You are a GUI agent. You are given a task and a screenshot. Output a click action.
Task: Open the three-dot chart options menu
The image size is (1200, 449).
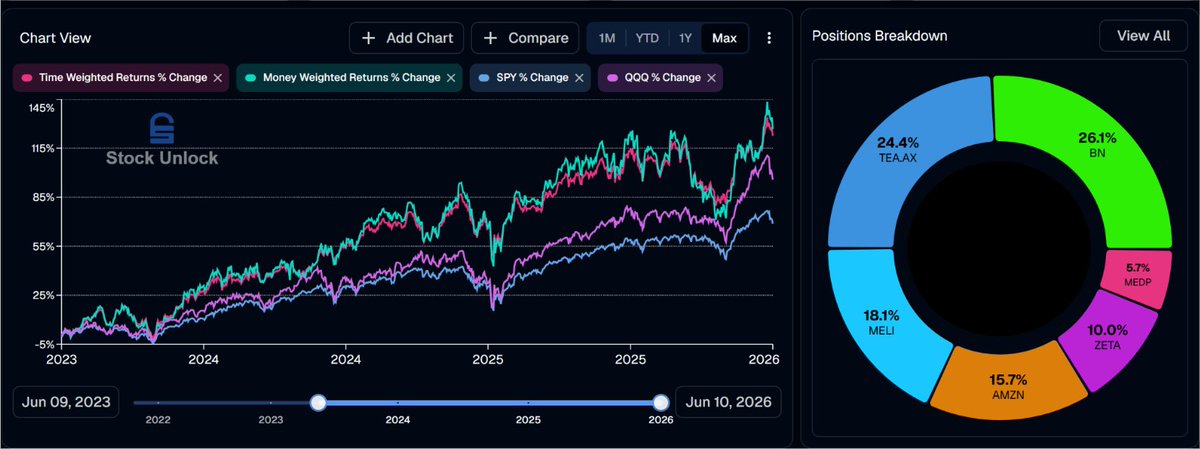(769, 38)
